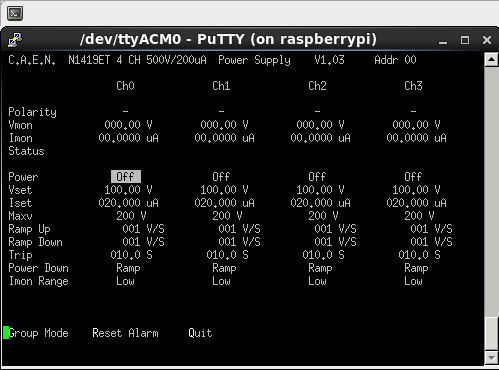
Task: Select the Ch1 Ramp Up 001 V/S value
Action: pyautogui.click(x=239, y=229)
